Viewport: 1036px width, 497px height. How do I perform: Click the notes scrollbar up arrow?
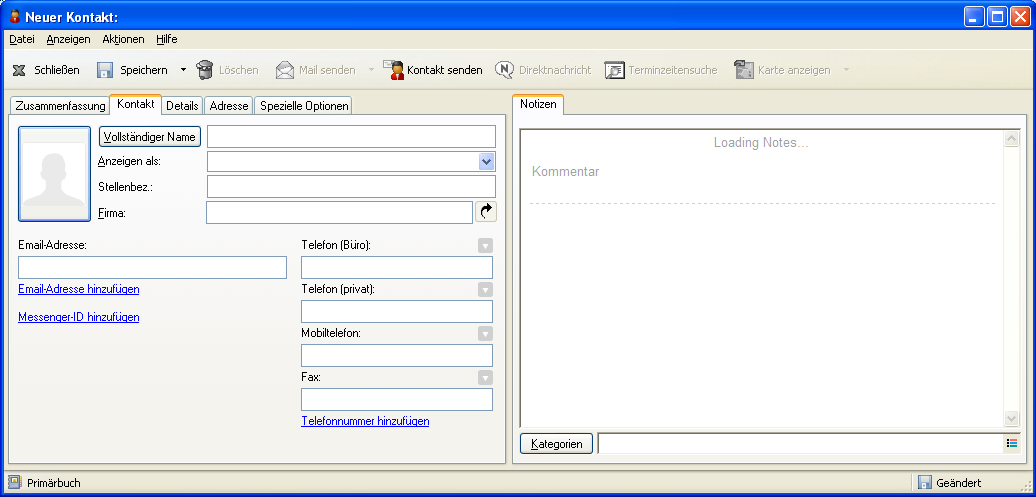(1012, 139)
